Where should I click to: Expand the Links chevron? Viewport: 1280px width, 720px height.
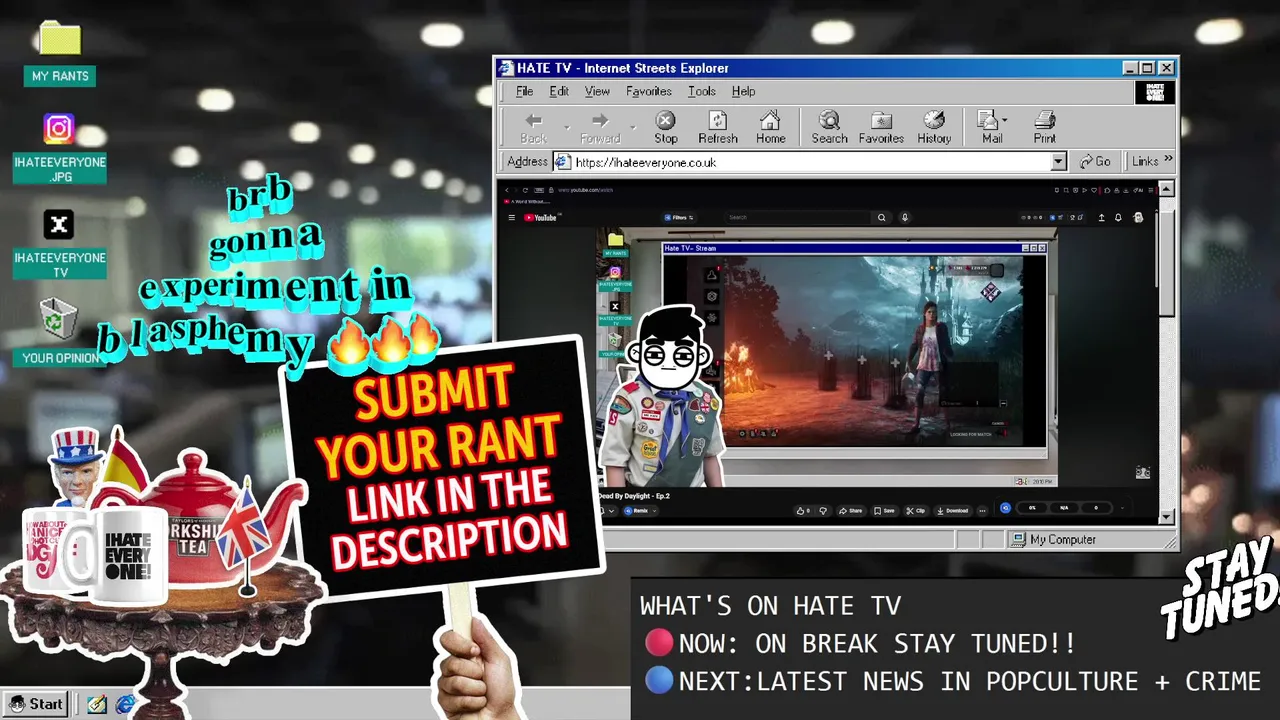point(1167,160)
